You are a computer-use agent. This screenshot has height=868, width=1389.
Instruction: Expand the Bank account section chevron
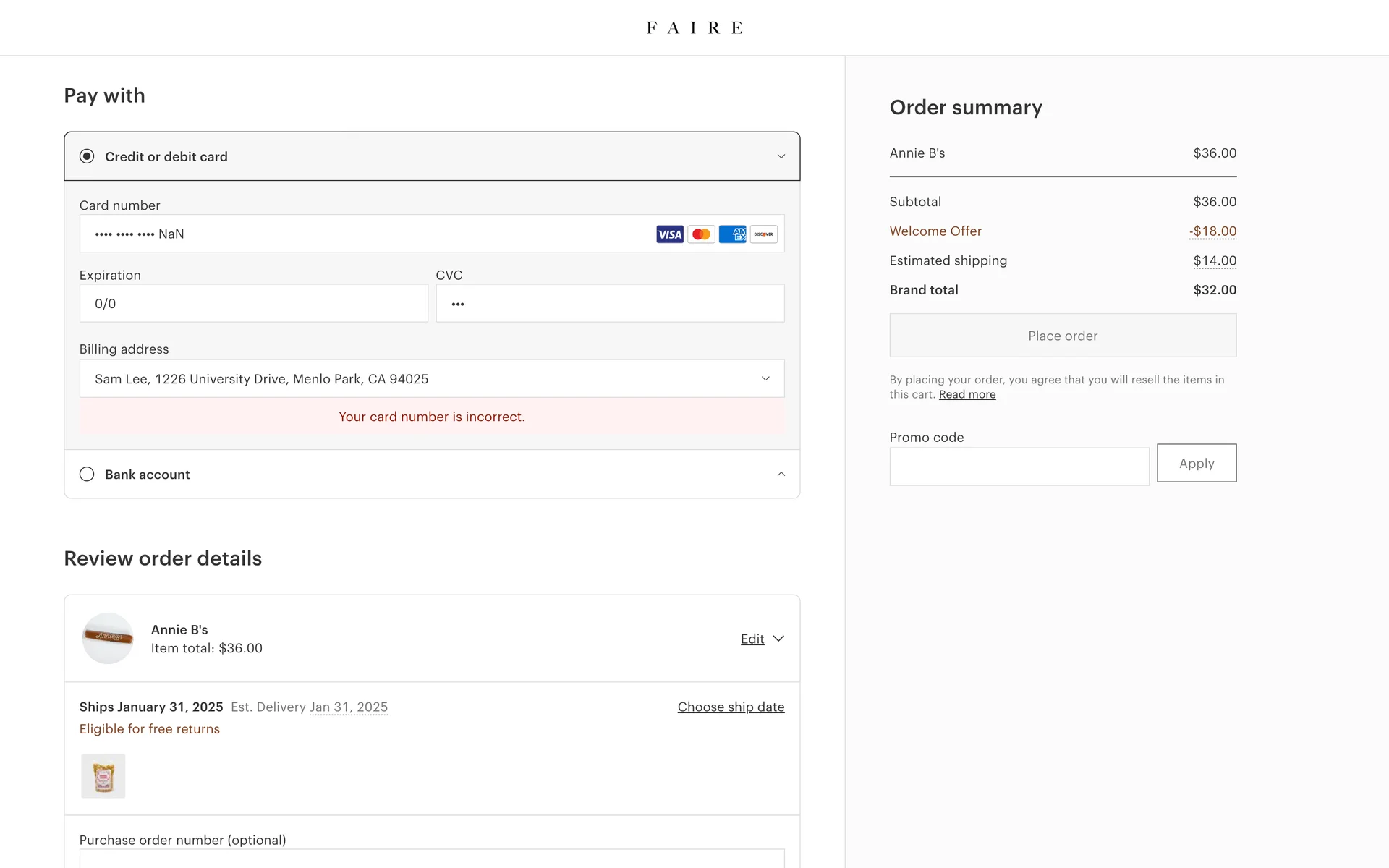point(781,475)
